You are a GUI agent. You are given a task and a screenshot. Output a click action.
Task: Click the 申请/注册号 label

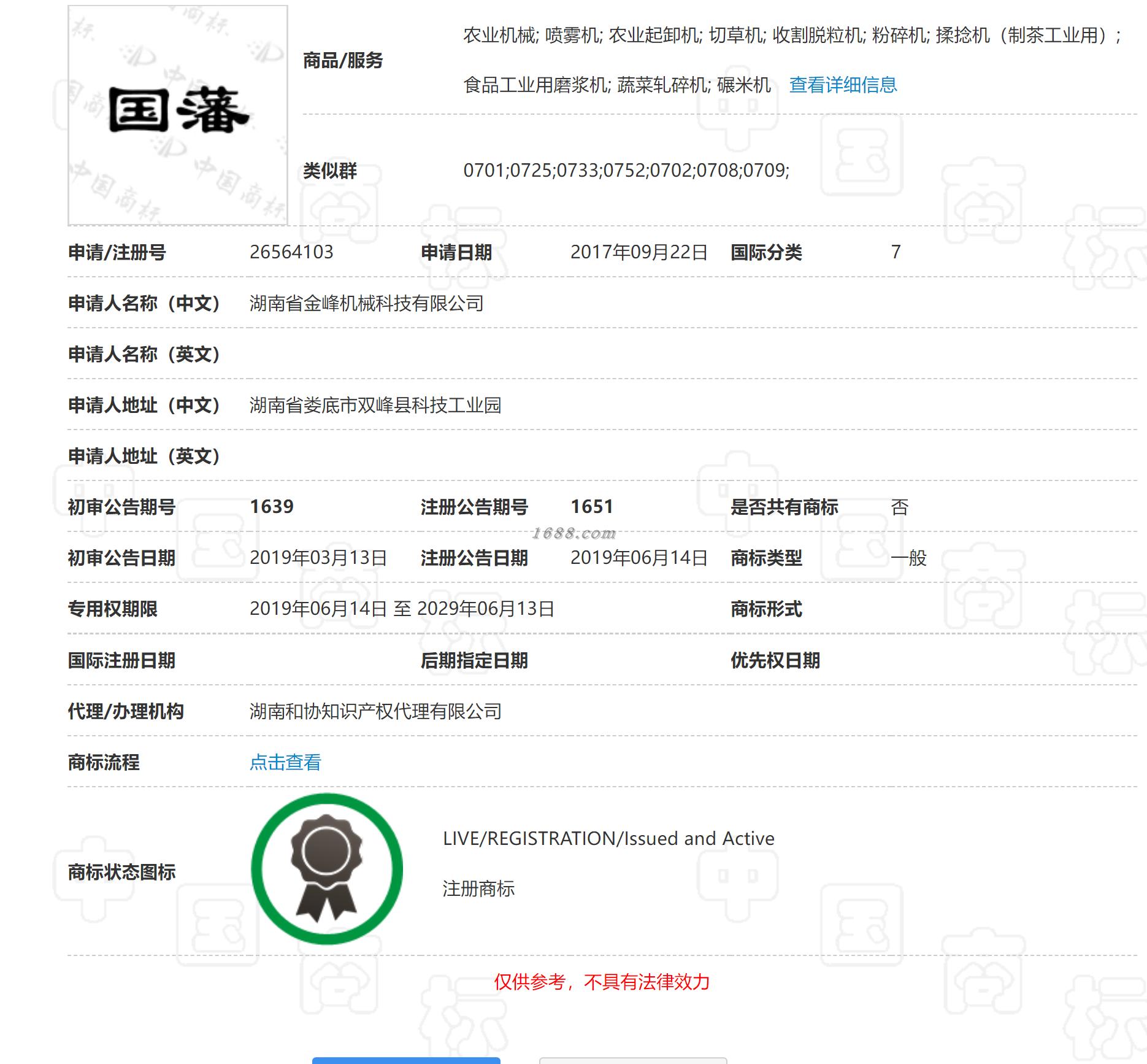click(x=117, y=252)
